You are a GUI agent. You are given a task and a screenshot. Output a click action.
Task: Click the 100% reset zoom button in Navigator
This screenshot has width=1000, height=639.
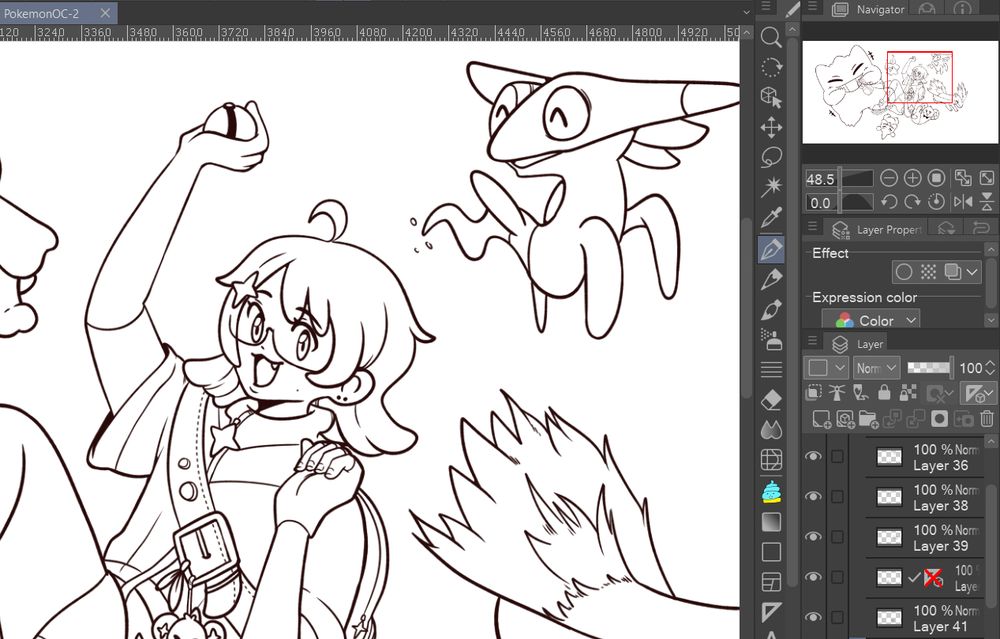(x=936, y=178)
